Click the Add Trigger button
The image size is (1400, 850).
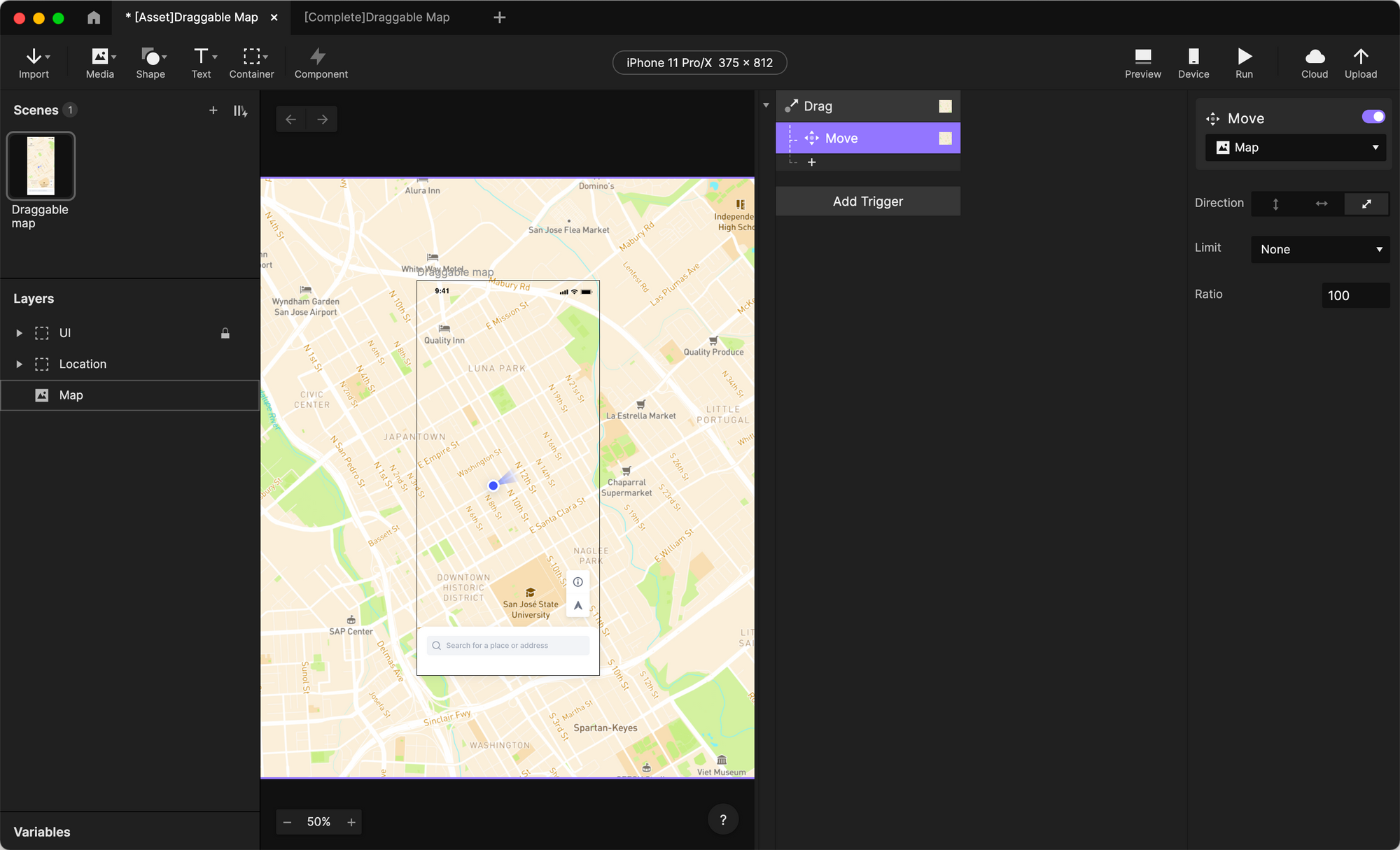coord(867,201)
